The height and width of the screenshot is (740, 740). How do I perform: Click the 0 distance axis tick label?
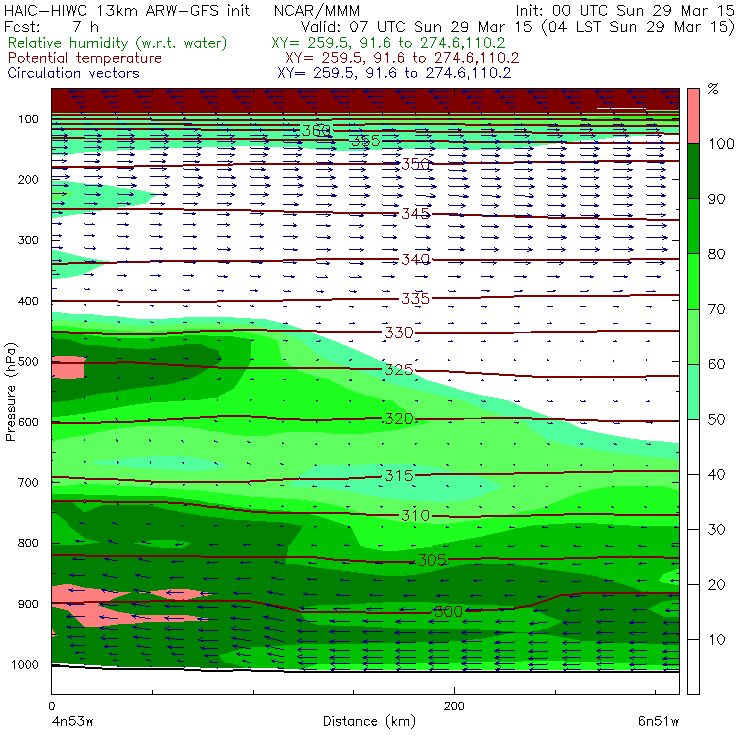pos(51,706)
